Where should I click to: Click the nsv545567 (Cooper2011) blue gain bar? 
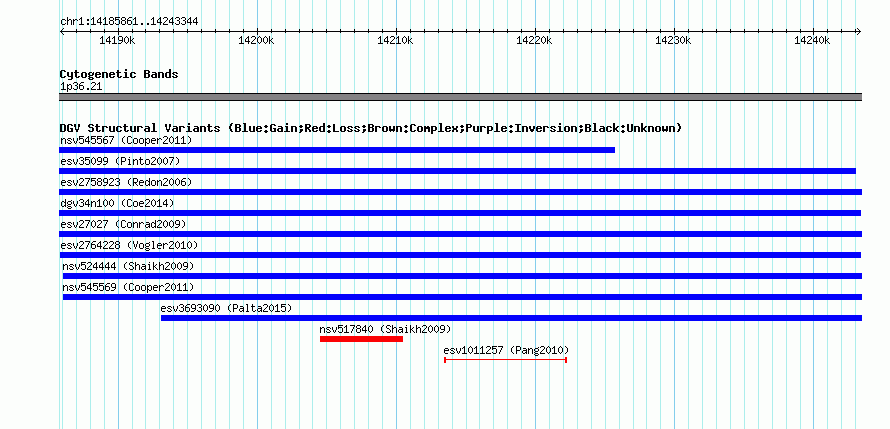click(337, 150)
